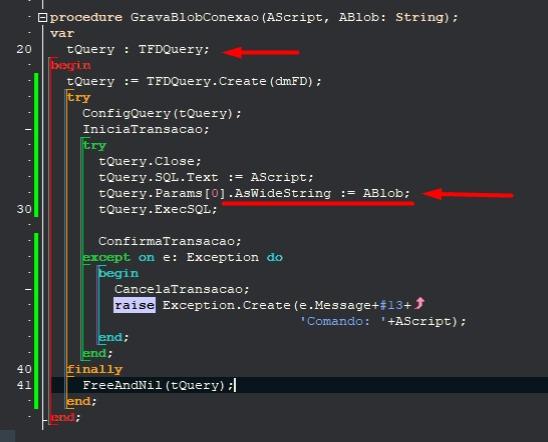548x442 pixels.
Task: Click teal 'end;' closing except block
Action: (x=114, y=337)
